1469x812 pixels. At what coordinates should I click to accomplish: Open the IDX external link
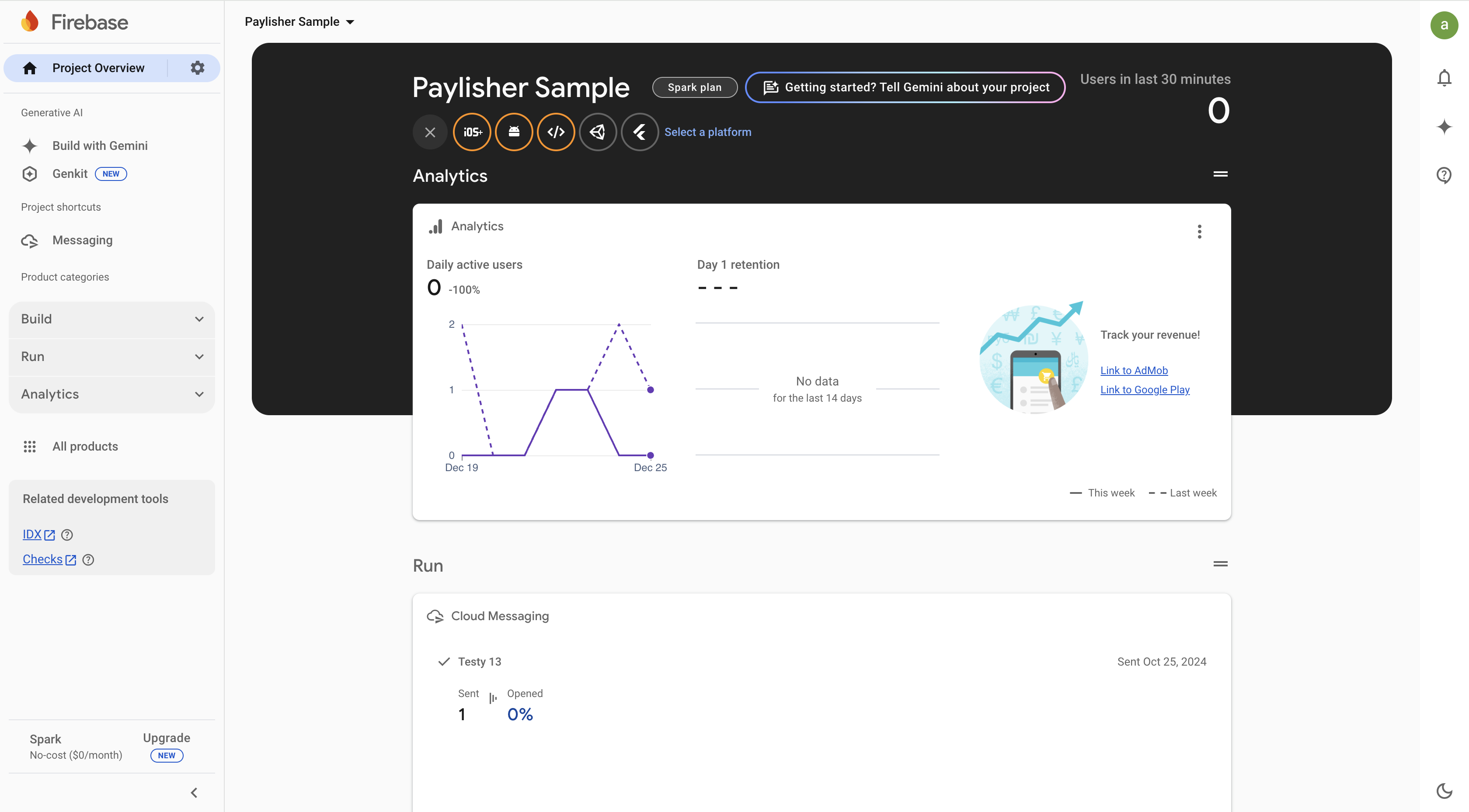coord(39,534)
